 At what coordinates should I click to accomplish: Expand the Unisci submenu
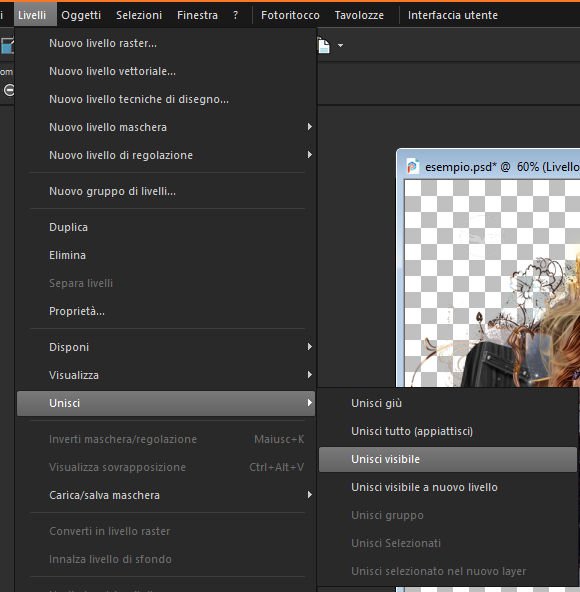click(x=166, y=403)
